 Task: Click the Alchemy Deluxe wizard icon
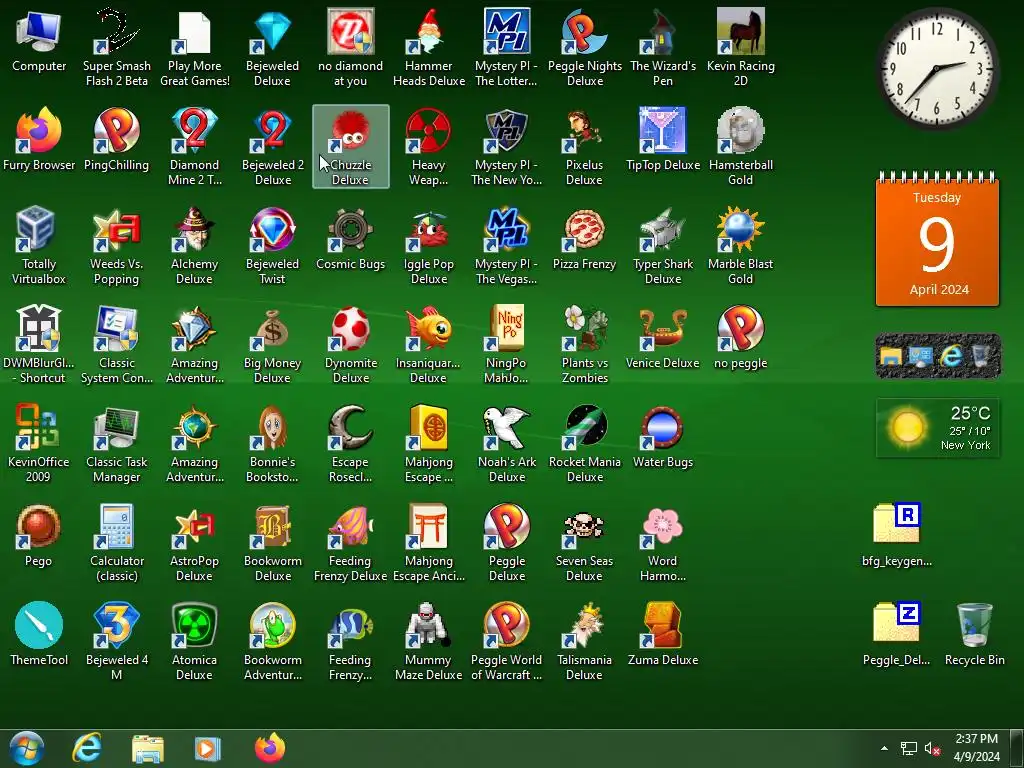point(194,246)
